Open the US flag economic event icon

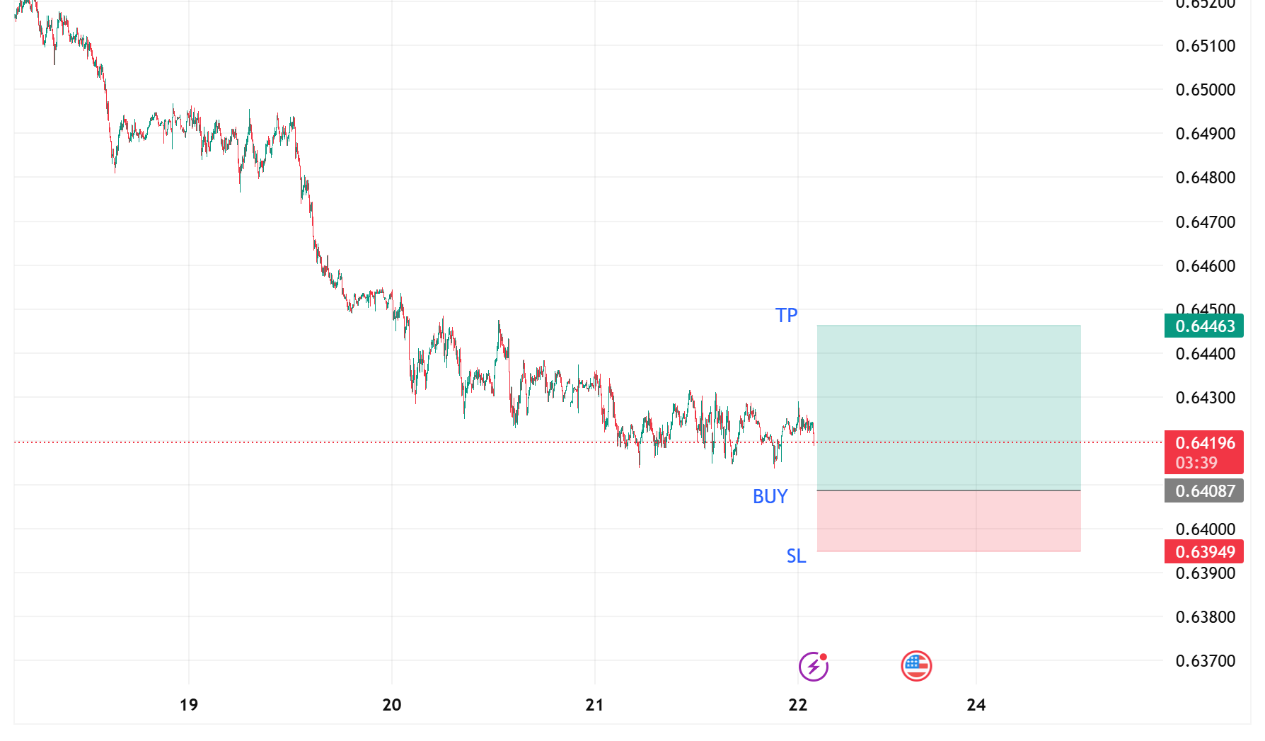coord(916,665)
